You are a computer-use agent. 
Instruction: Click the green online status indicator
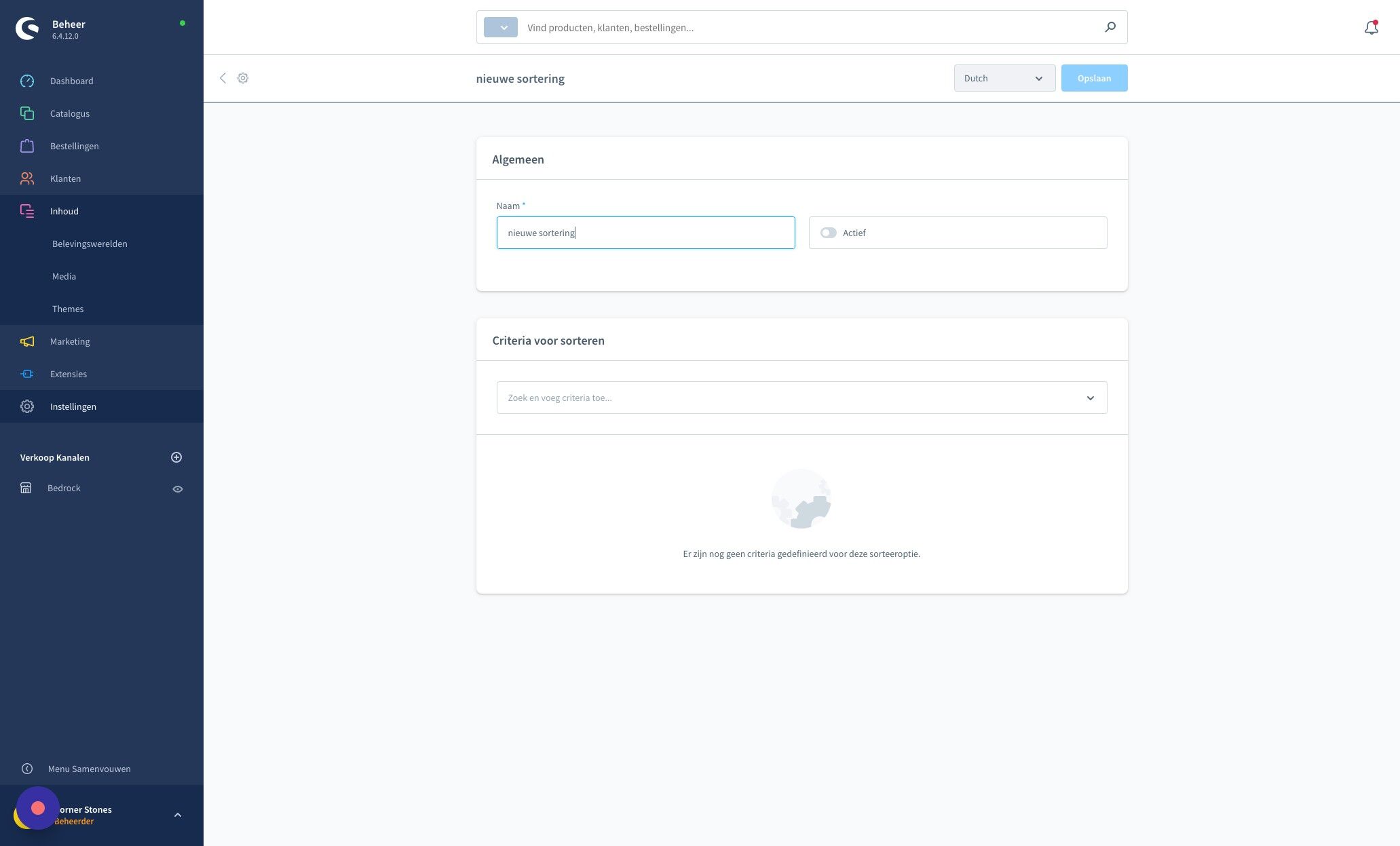coord(183,23)
